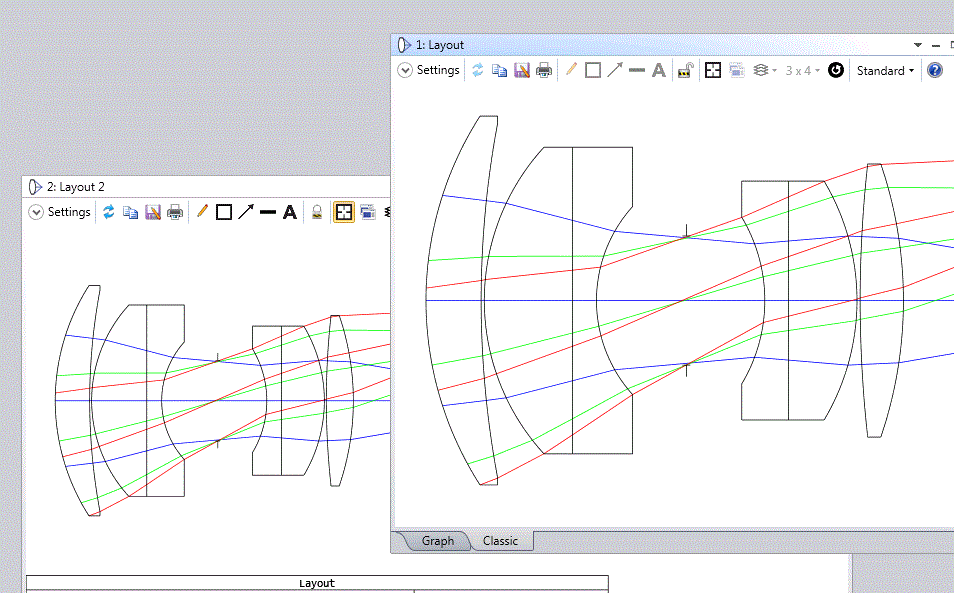Viewport: 954px width, 593px height.
Task: Click the black circular reset button
Action: [836, 71]
